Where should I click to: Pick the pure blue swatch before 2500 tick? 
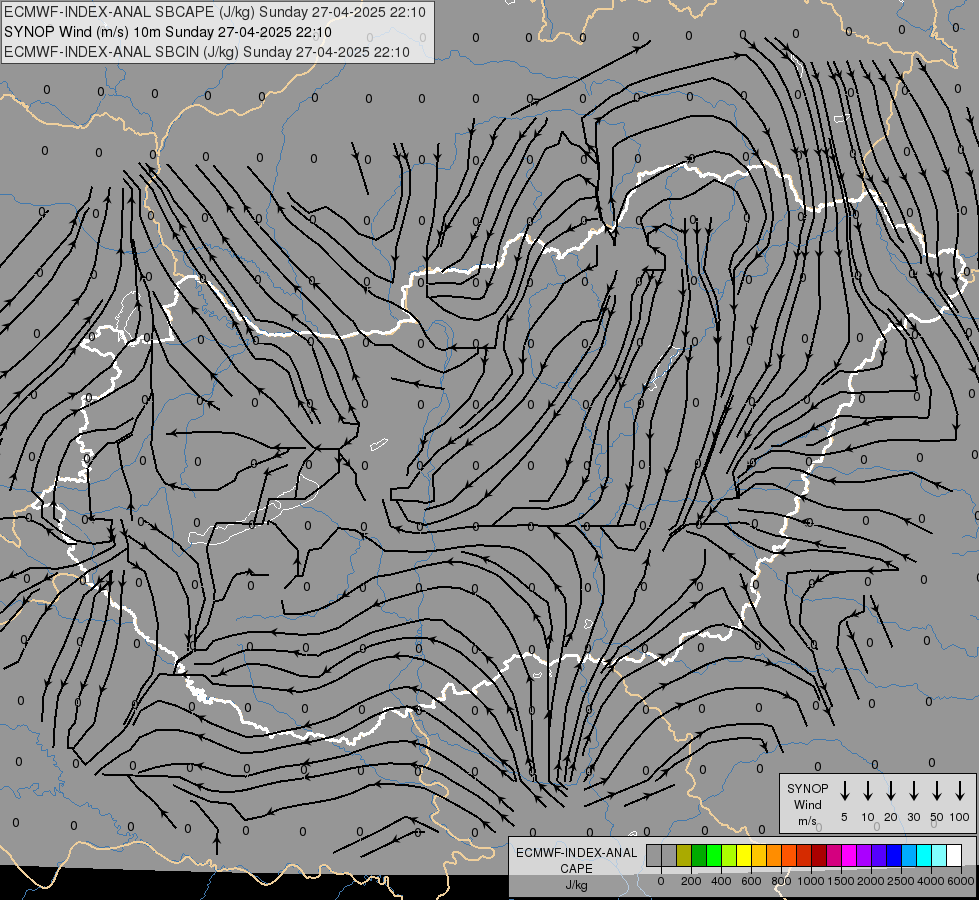(894, 855)
